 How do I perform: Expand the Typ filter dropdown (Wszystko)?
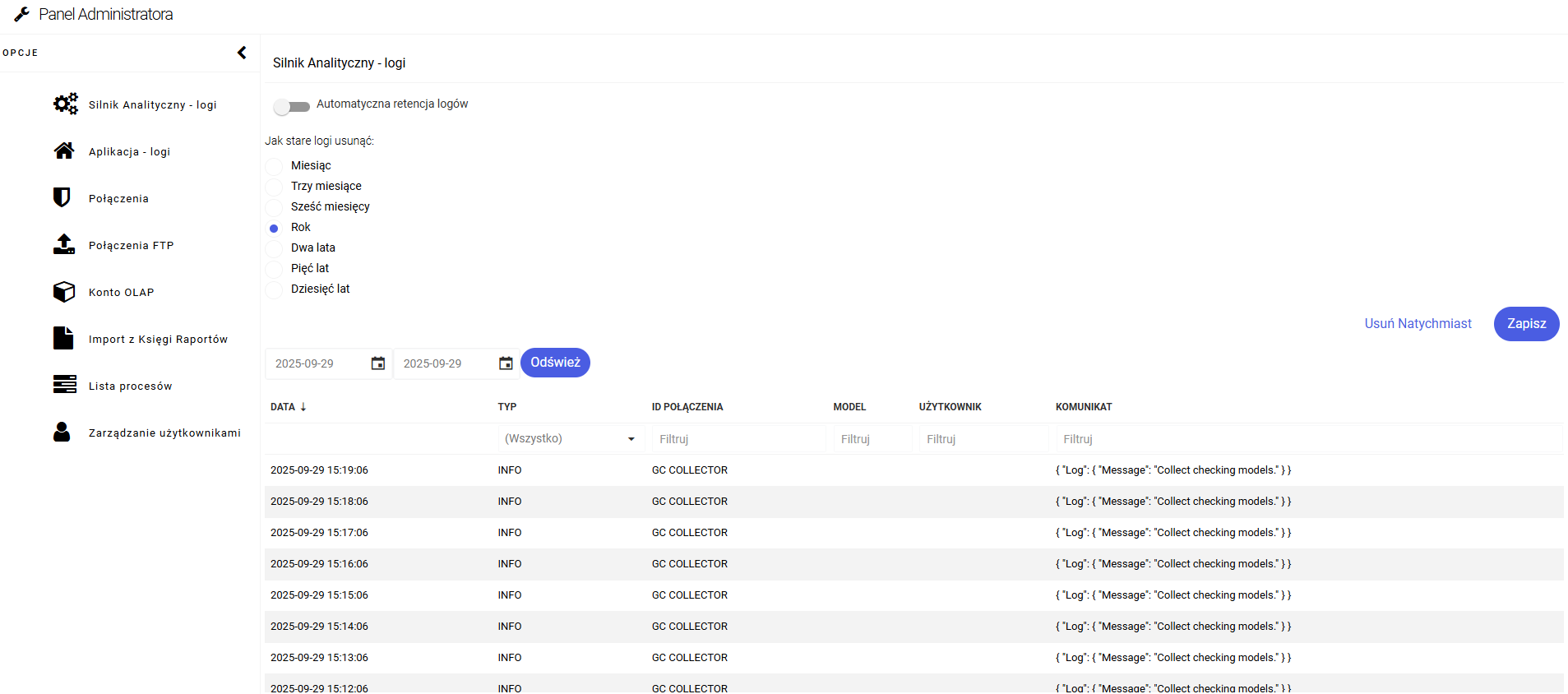tap(569, 439)
